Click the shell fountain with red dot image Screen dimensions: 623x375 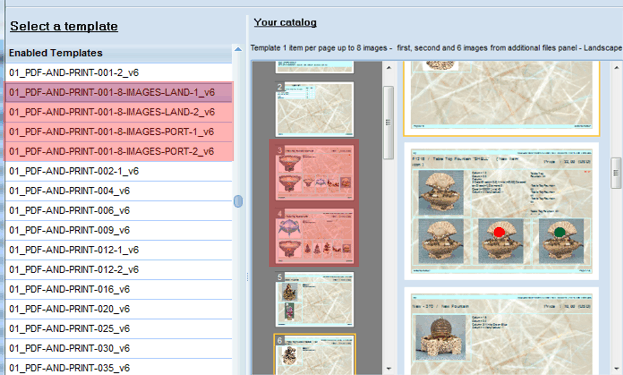click(x=501, y=241)
